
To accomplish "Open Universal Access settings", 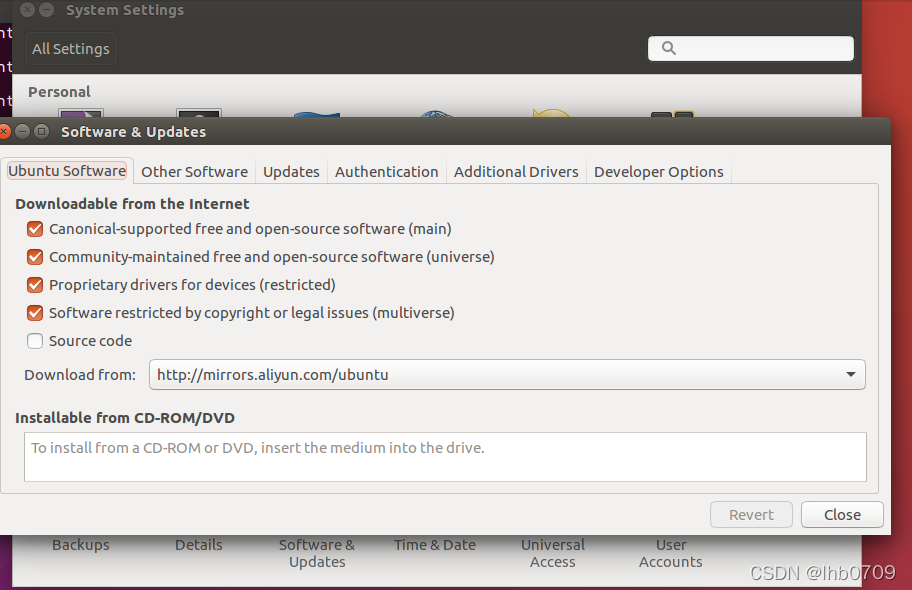I will point(553,553).
